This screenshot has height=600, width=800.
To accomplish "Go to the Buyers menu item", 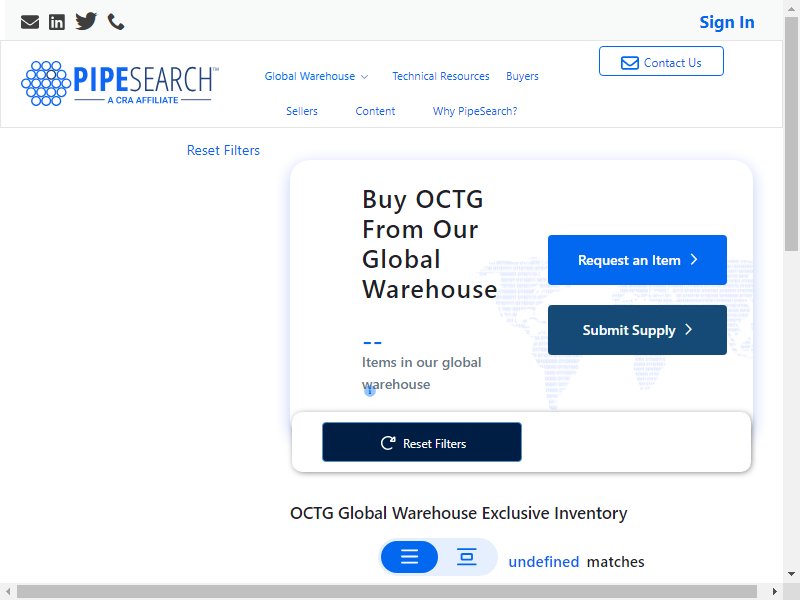I will coord(522,76).
